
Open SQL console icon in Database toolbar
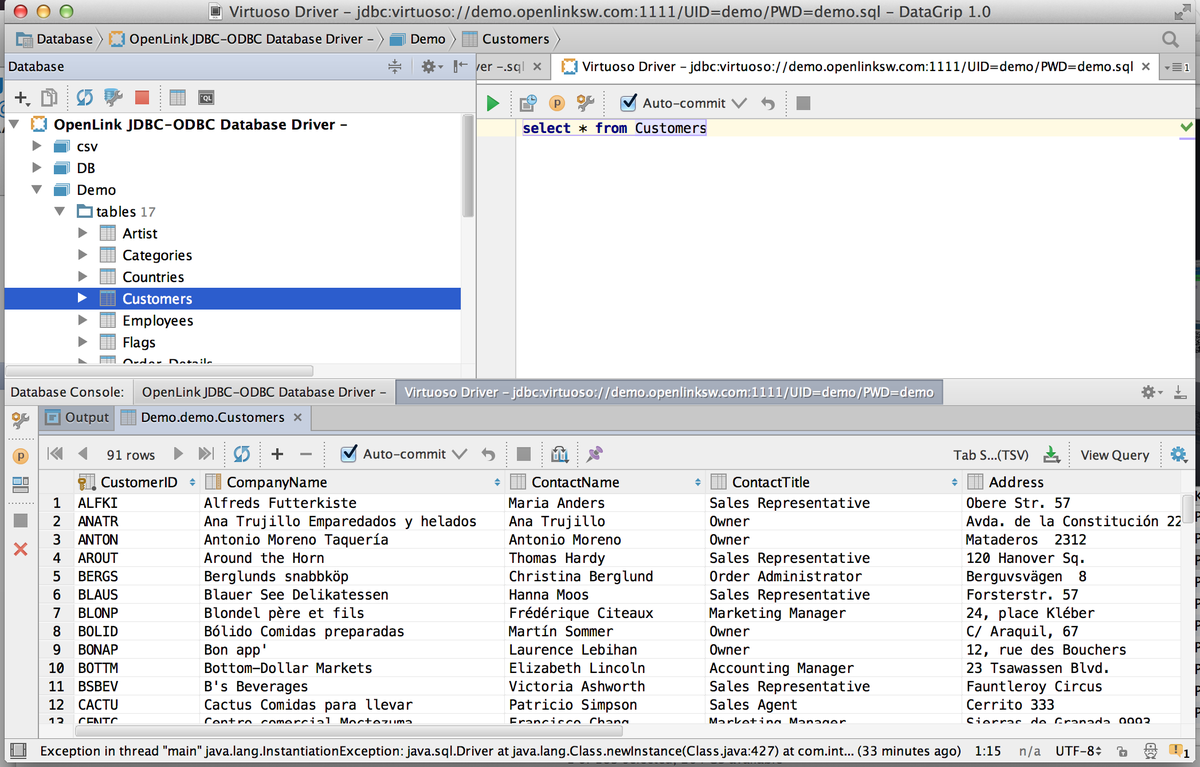coord(206,98)
